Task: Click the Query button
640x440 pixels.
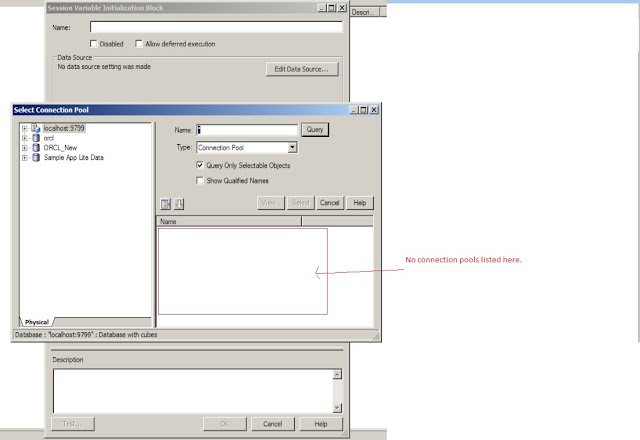Action: [315, 129]
